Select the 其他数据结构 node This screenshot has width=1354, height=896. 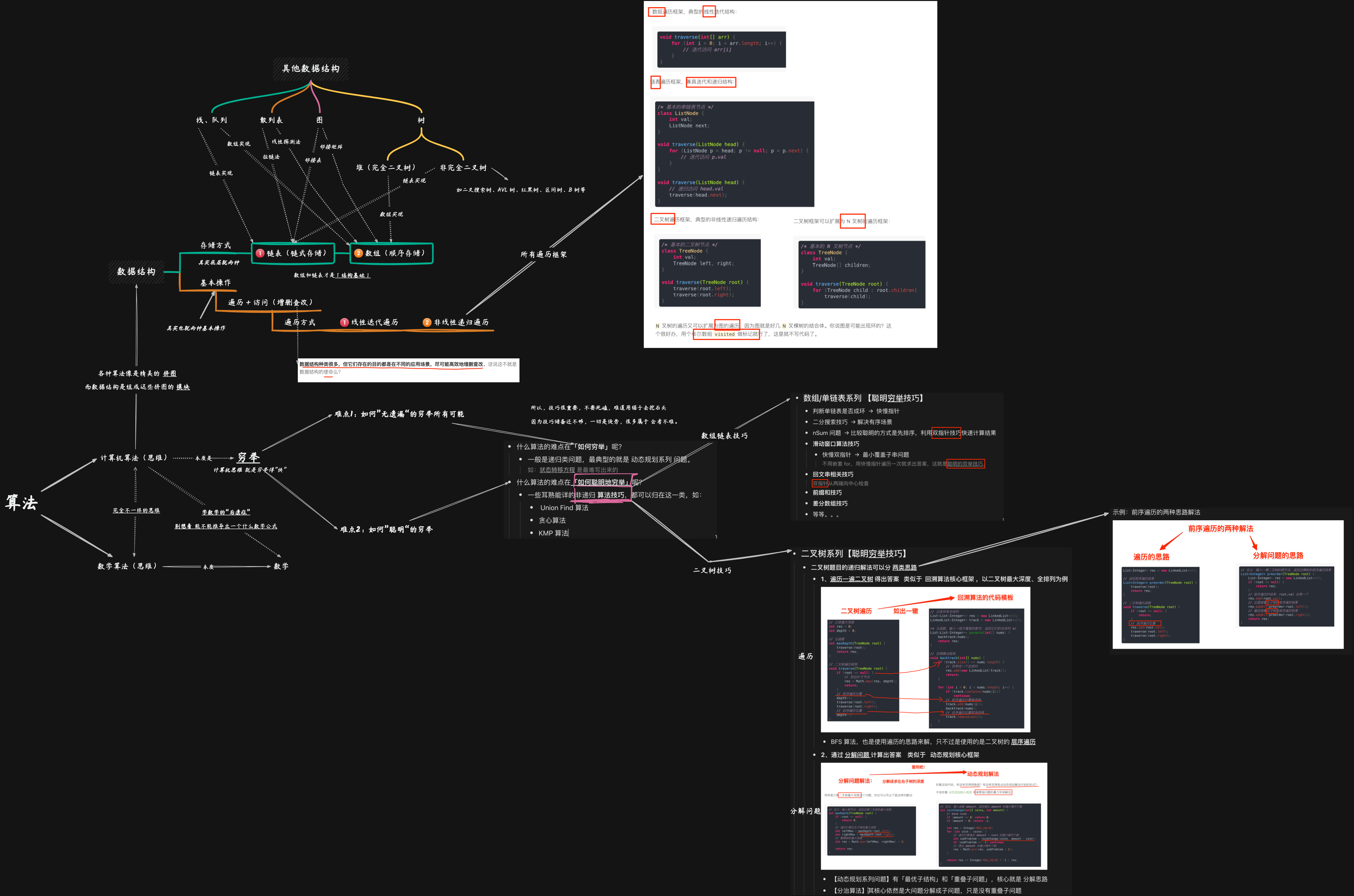coord(310,69)
